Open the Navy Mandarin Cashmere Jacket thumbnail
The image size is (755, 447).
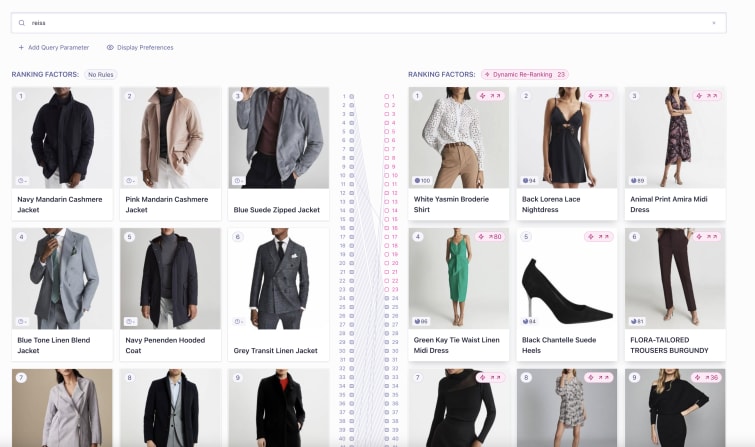tap(62, 137)
